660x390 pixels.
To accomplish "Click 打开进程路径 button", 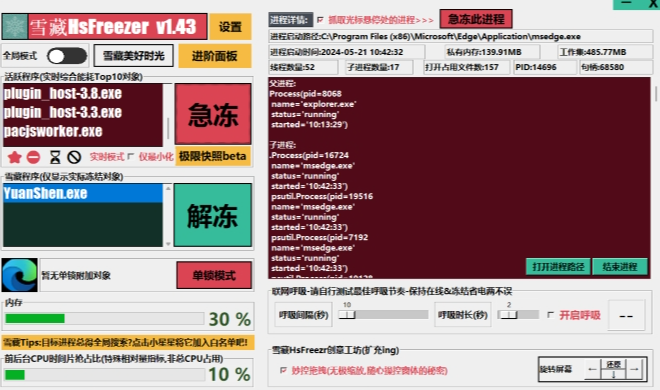I will click(x=558, y=267).
